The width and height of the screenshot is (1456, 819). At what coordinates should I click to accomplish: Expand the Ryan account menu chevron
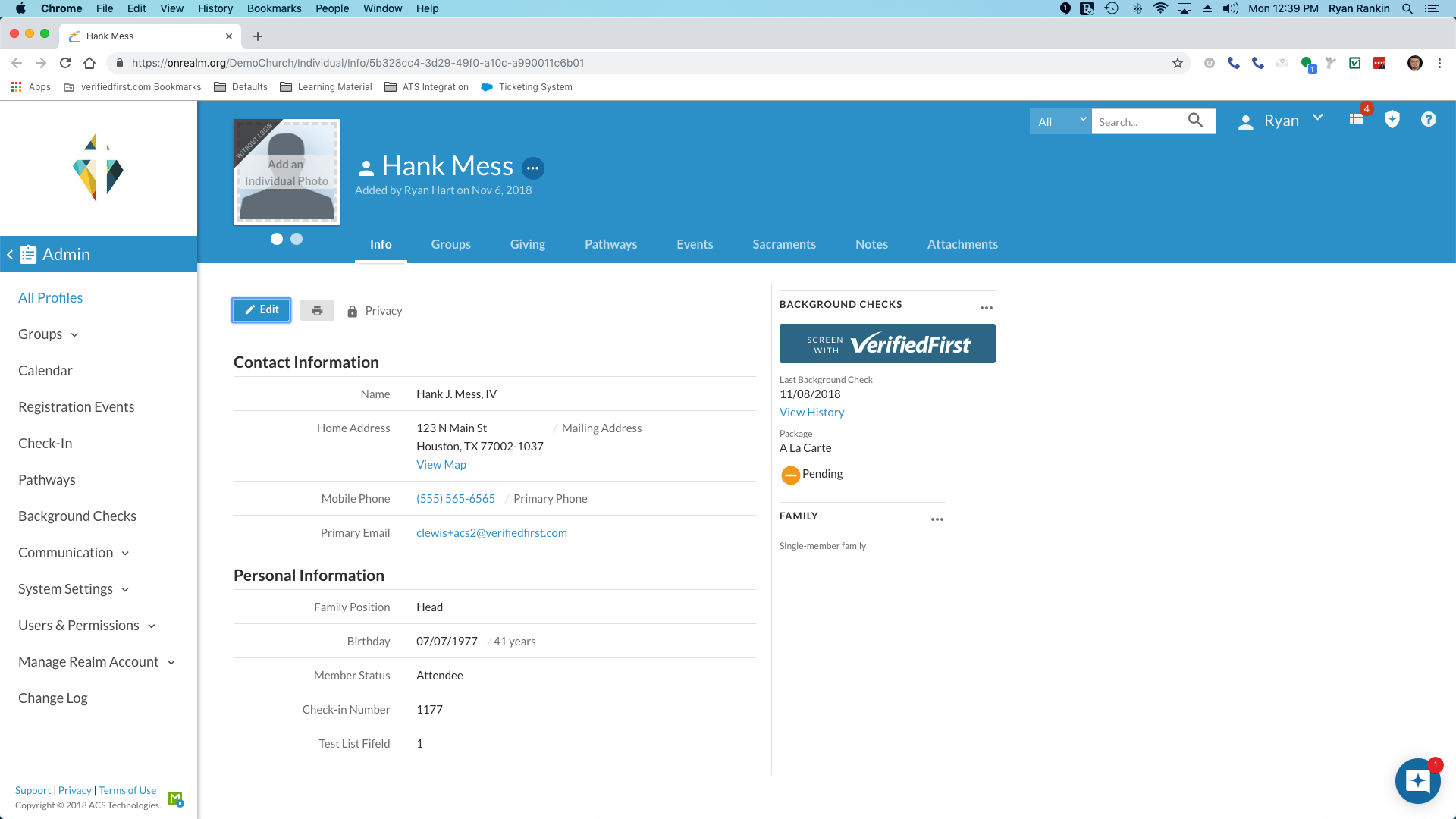[x=1318, y=118]
